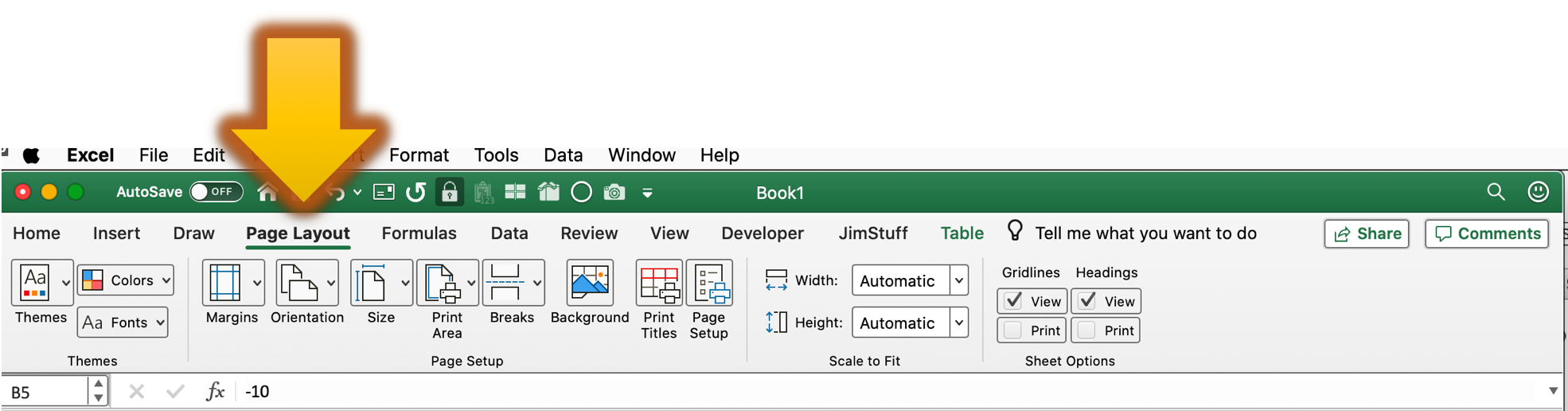This screenshot has width=1568, height=411.
Task: Toggle the AutoSave switch
Action: point(216,192)
